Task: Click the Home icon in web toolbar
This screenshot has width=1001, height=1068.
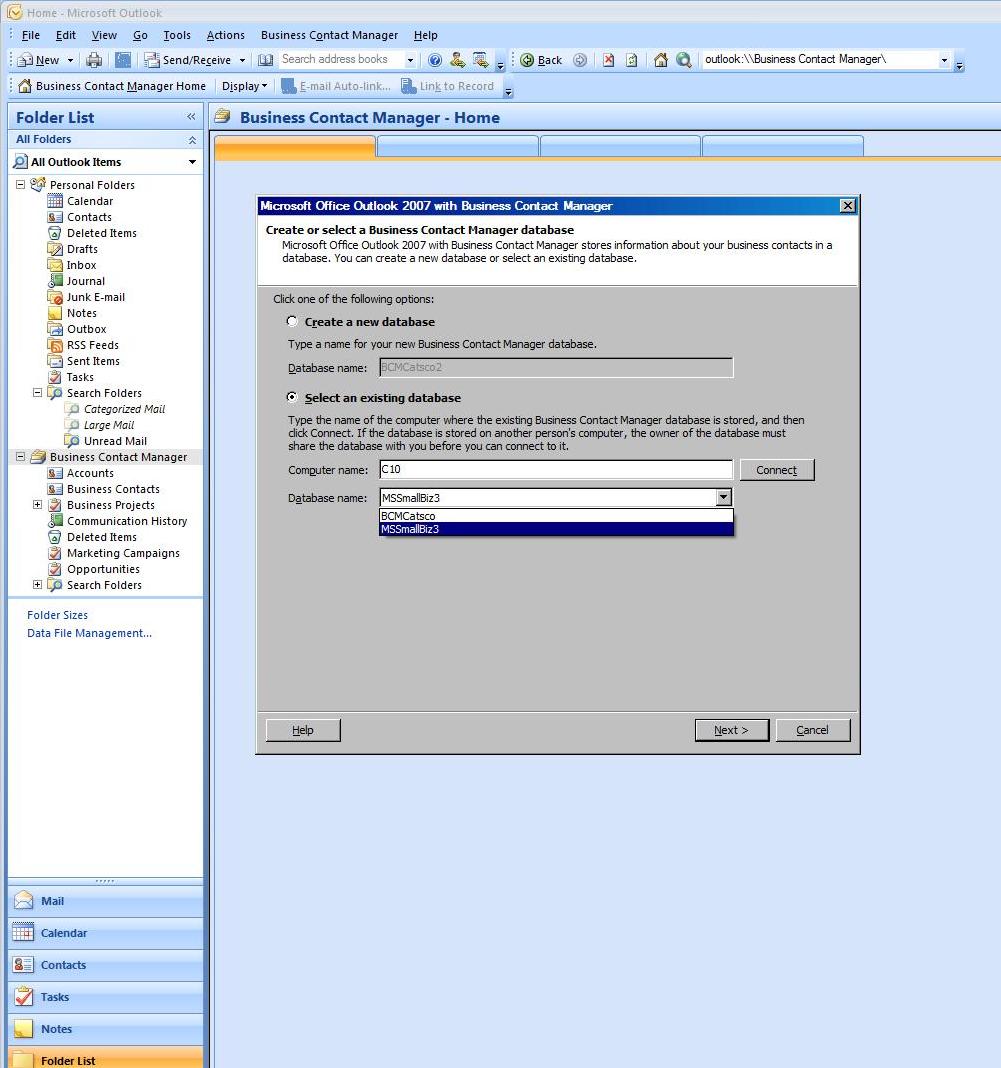Action: pos(660,60)
